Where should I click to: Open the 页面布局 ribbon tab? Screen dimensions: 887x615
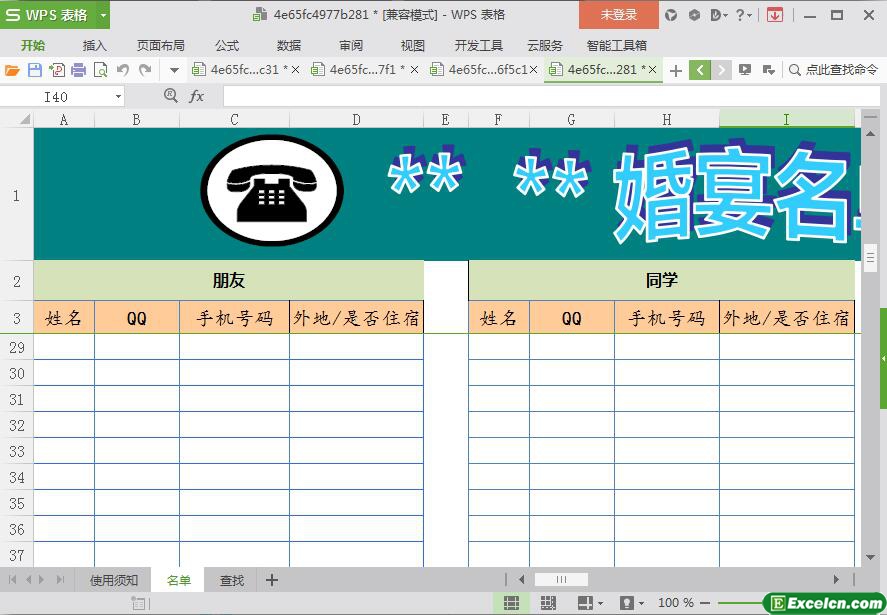pos(161,45)
